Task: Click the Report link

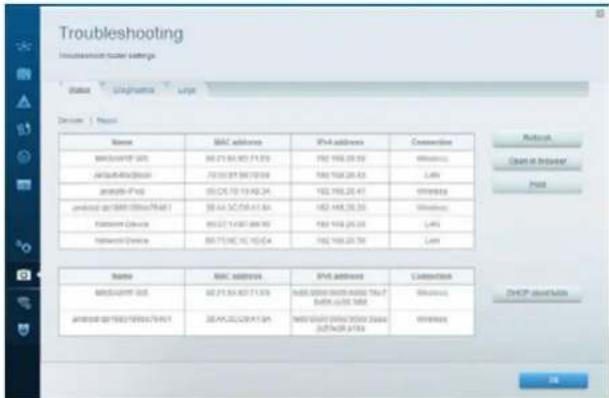Action: 106,120
